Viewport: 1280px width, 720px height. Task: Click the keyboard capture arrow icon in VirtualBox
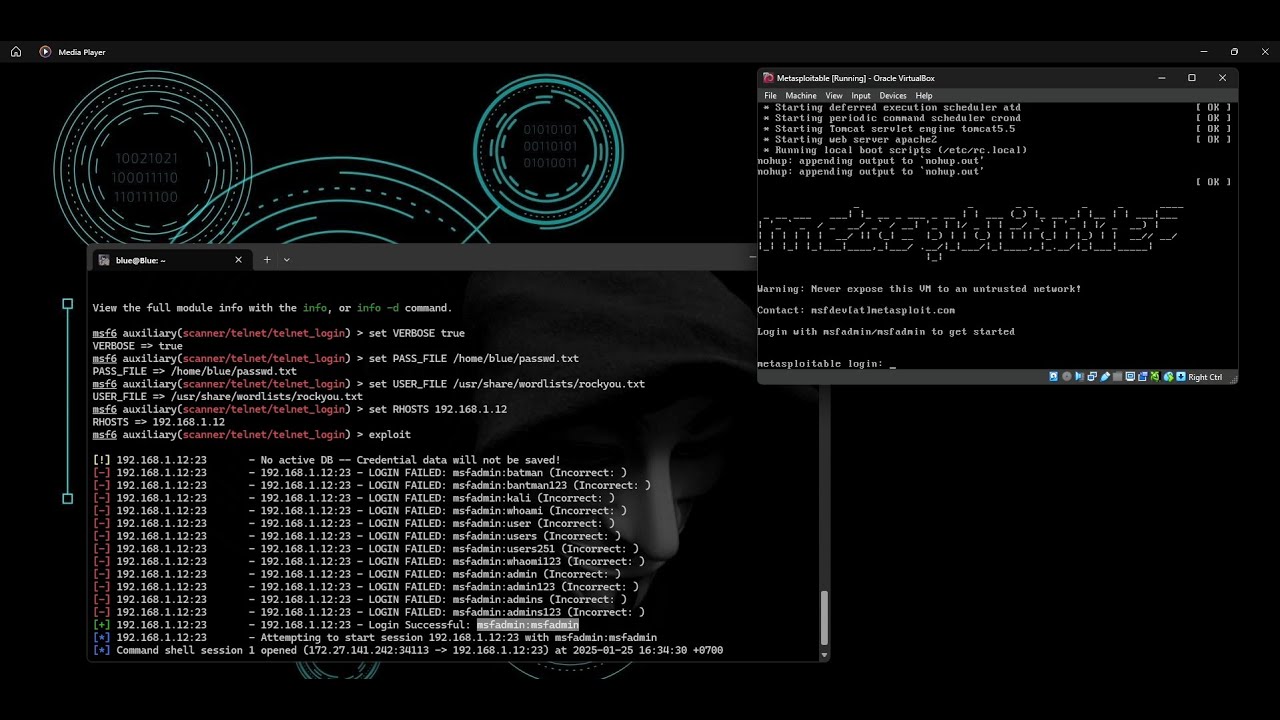pyautogui.click(x=1181, y=377)
